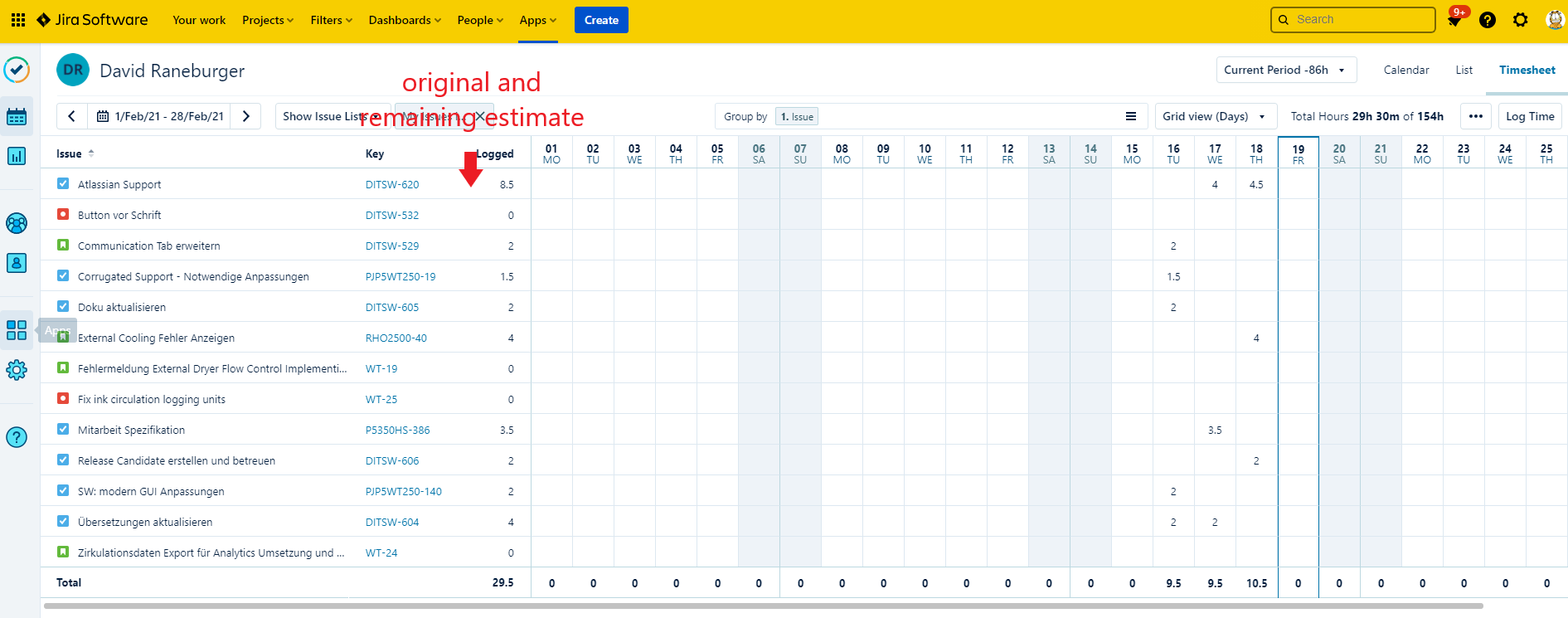Click the task checkbox icon for Atlassian Support

[63, 184]
